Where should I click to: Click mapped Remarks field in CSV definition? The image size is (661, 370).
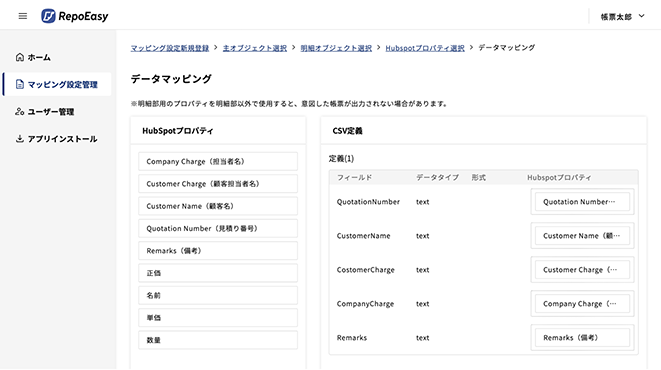pyautogui.click(x=582, y=338)
